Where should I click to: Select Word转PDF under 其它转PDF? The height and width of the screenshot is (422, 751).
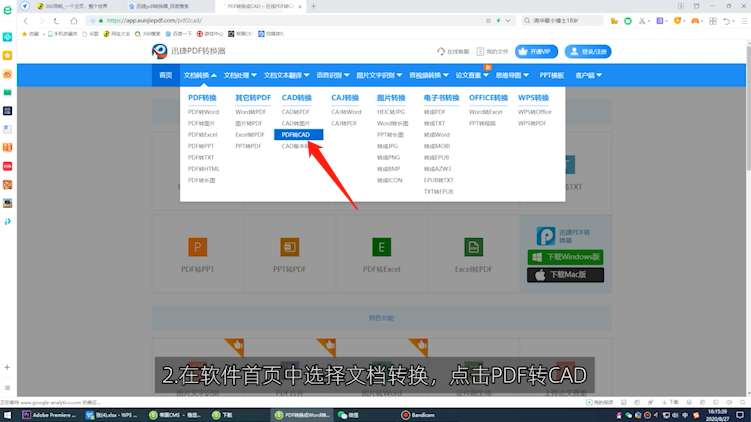(x=250, y=112)
